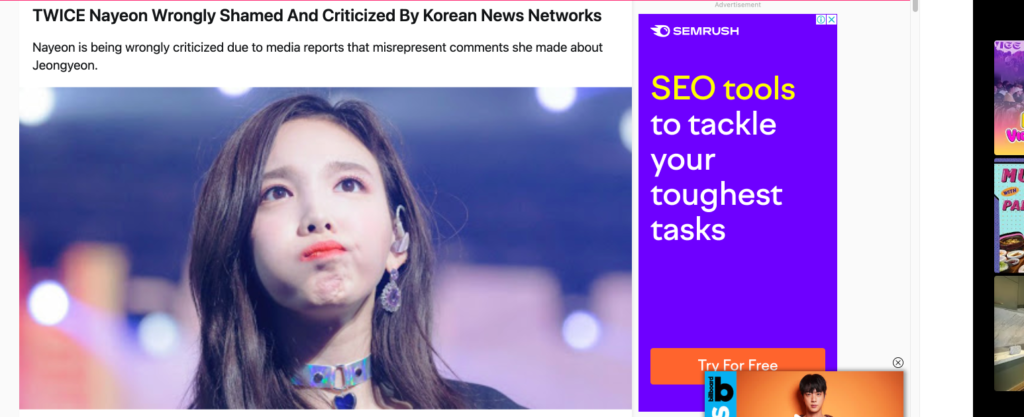Click the 'toughest tasks' text in Semrush ad
Viewport: 1024px width, 417px height.
[x=716, y=212]
